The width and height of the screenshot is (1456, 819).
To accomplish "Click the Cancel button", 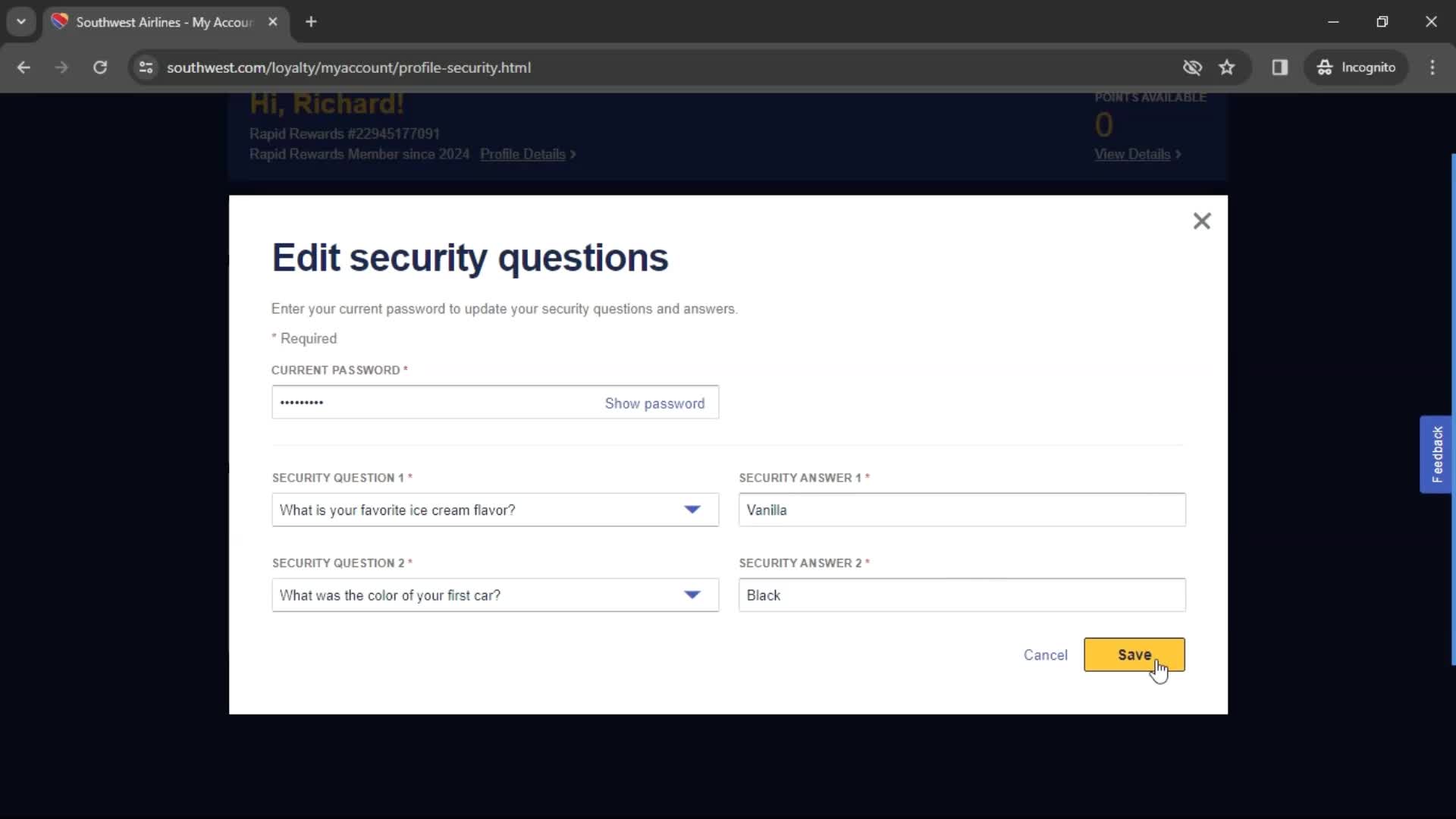I will [x=1046, y=654].
